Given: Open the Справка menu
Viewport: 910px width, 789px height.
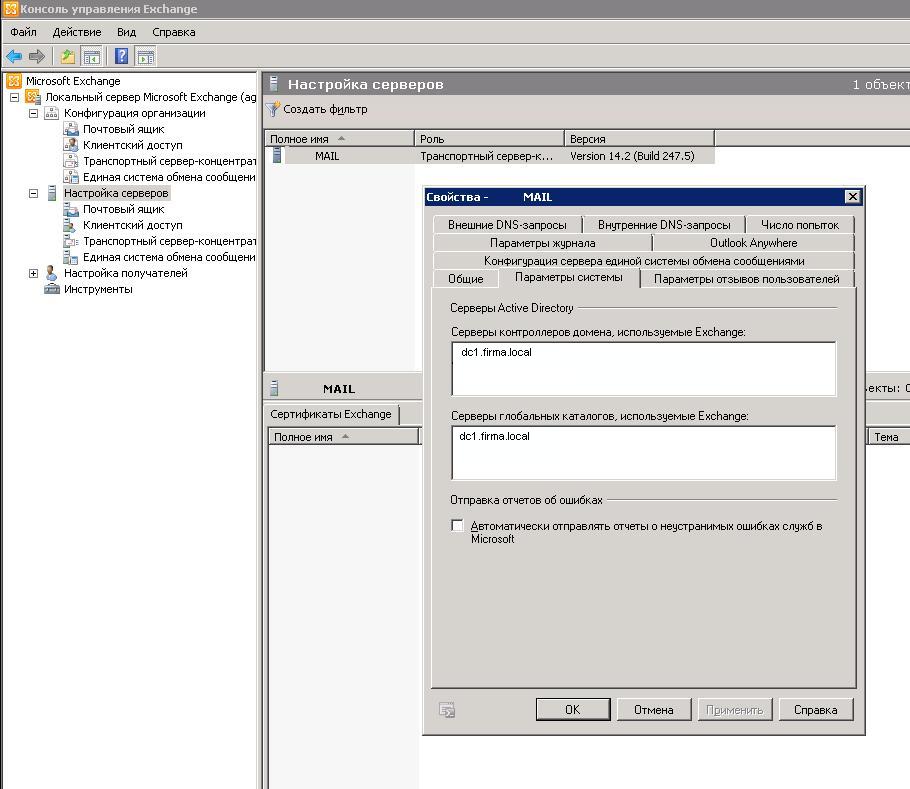Looking at the screenshot, I should pos(174,32).
